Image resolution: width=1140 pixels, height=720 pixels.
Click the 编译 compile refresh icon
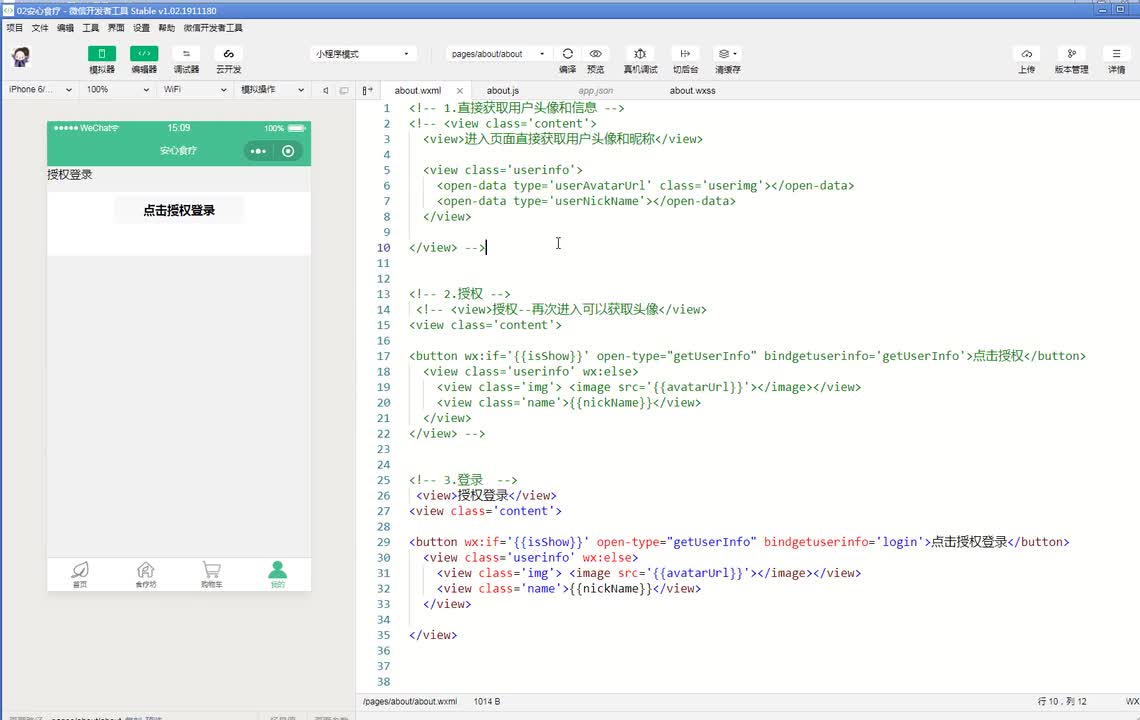click(567, 54)
